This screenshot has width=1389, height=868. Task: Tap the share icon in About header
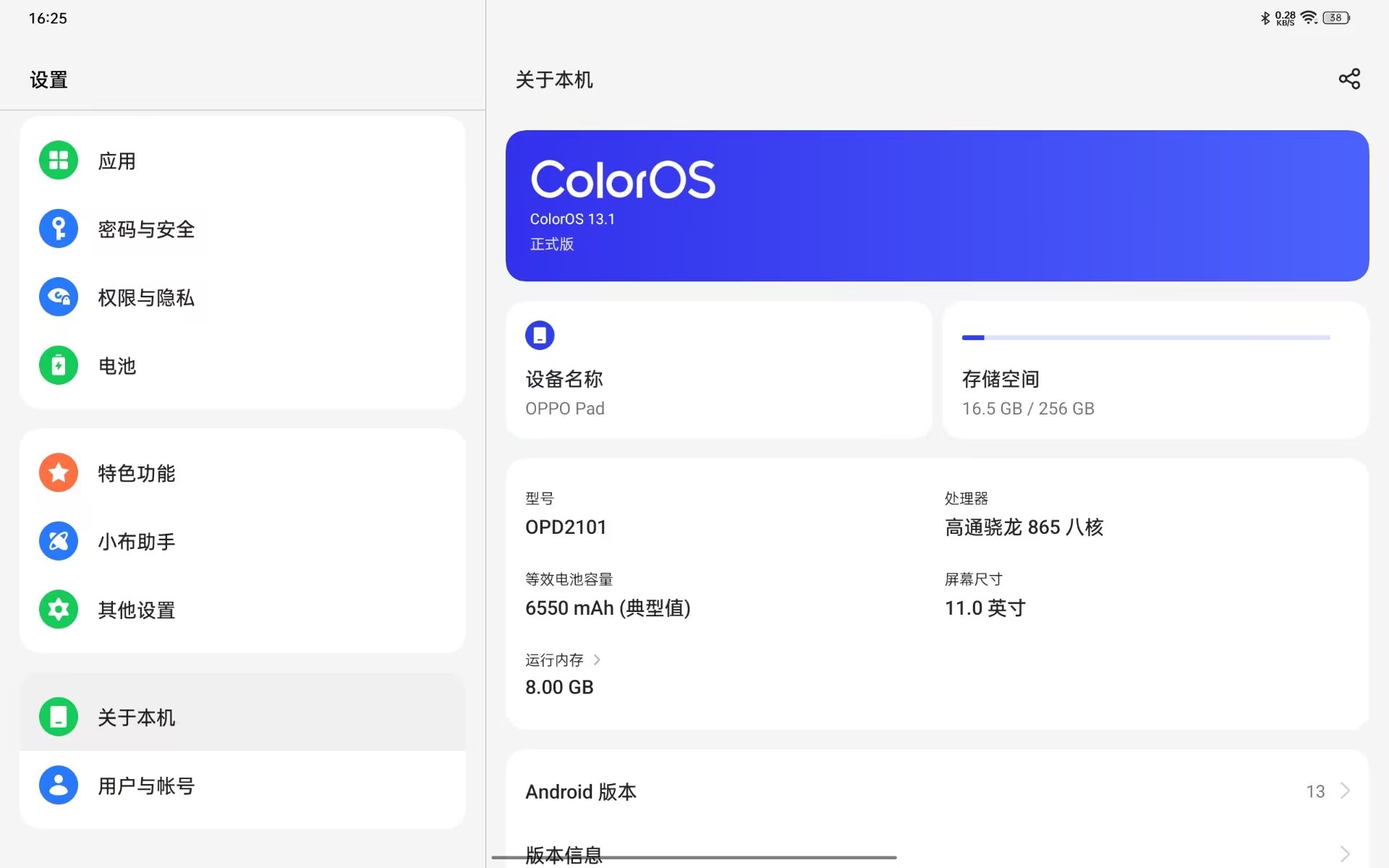(x=1348, y=79)
